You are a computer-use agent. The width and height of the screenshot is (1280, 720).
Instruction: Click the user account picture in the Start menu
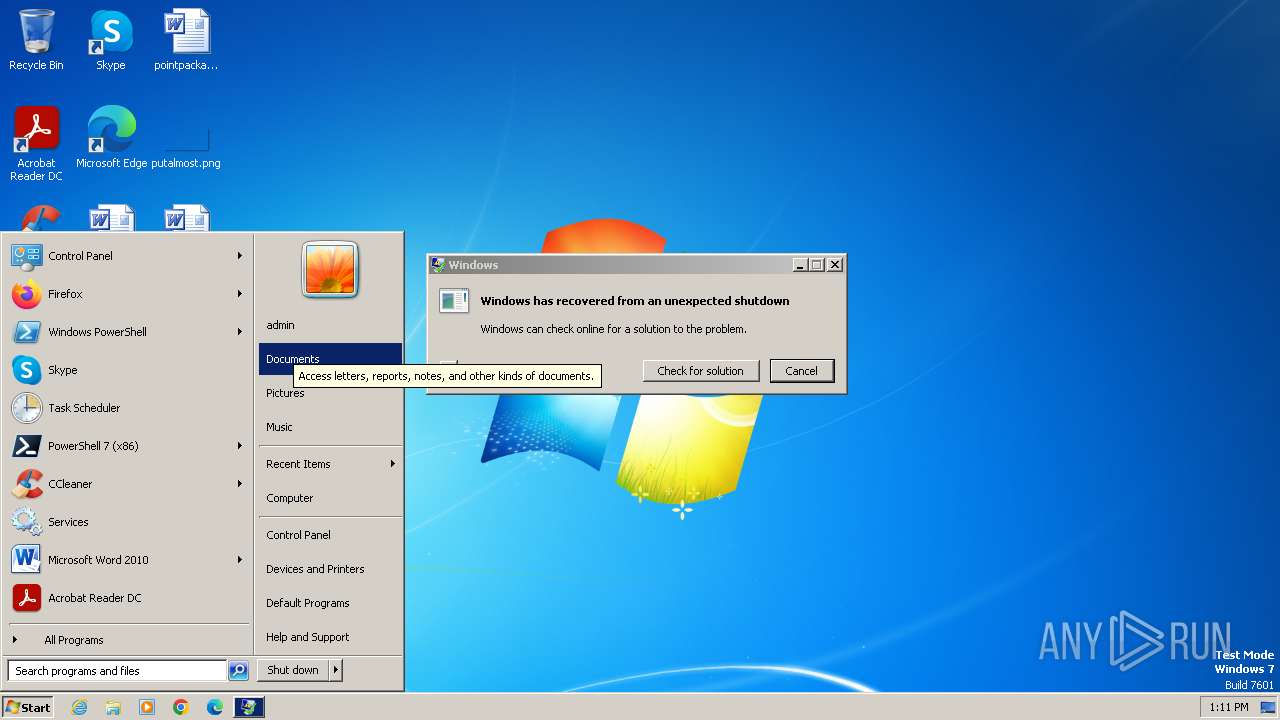[330, 269]
